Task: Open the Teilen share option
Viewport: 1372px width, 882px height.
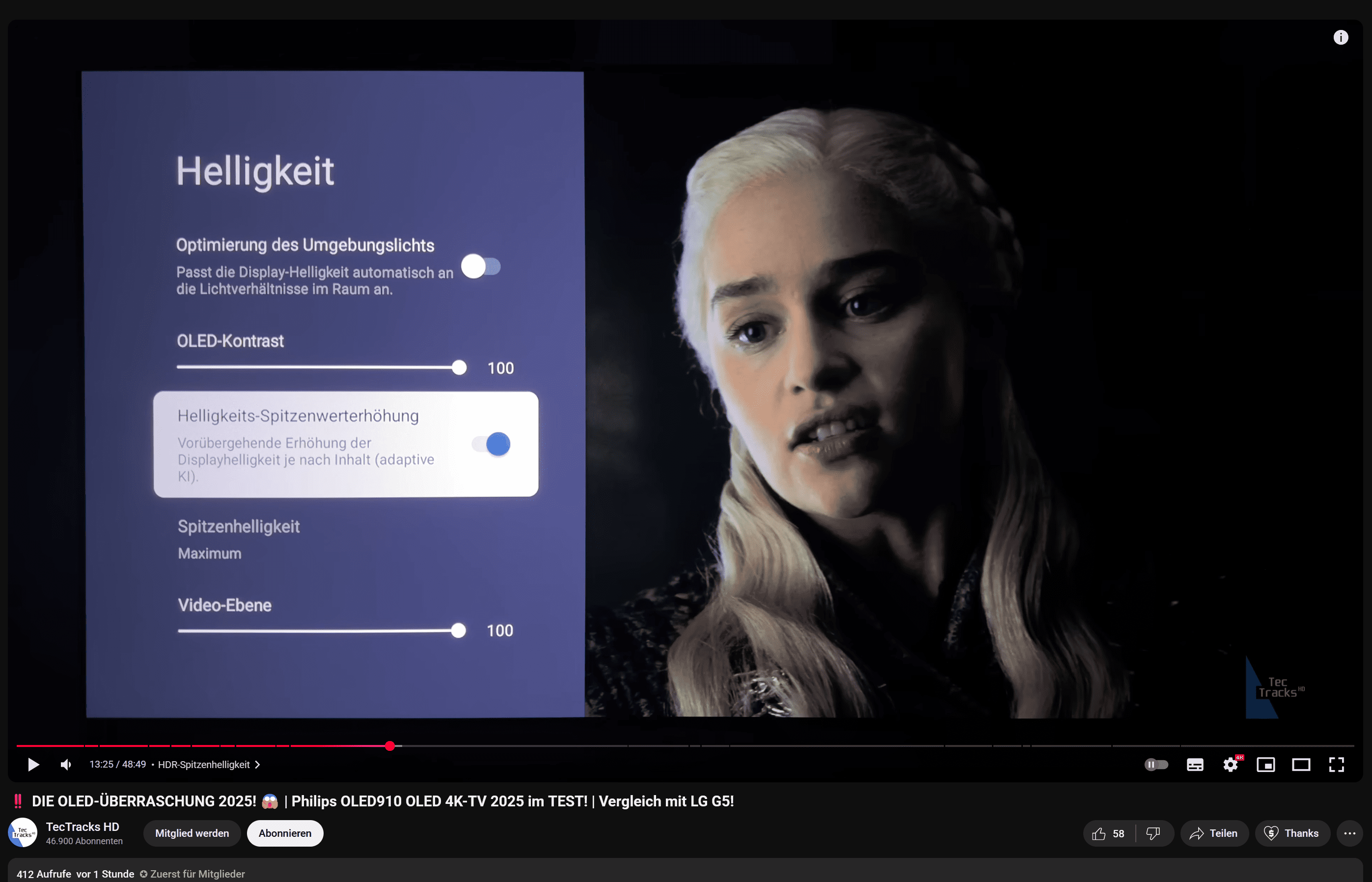Action: (x=1213, y=833)
